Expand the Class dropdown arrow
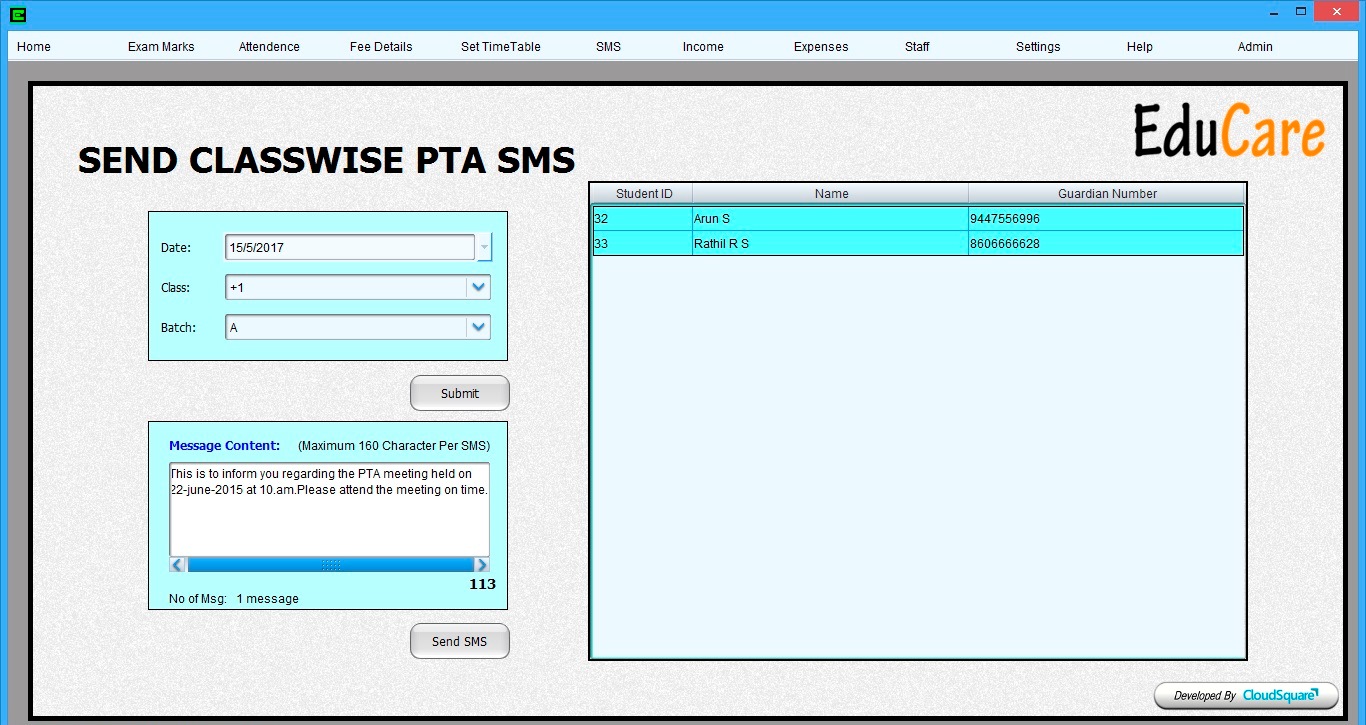 click(478, 288)
